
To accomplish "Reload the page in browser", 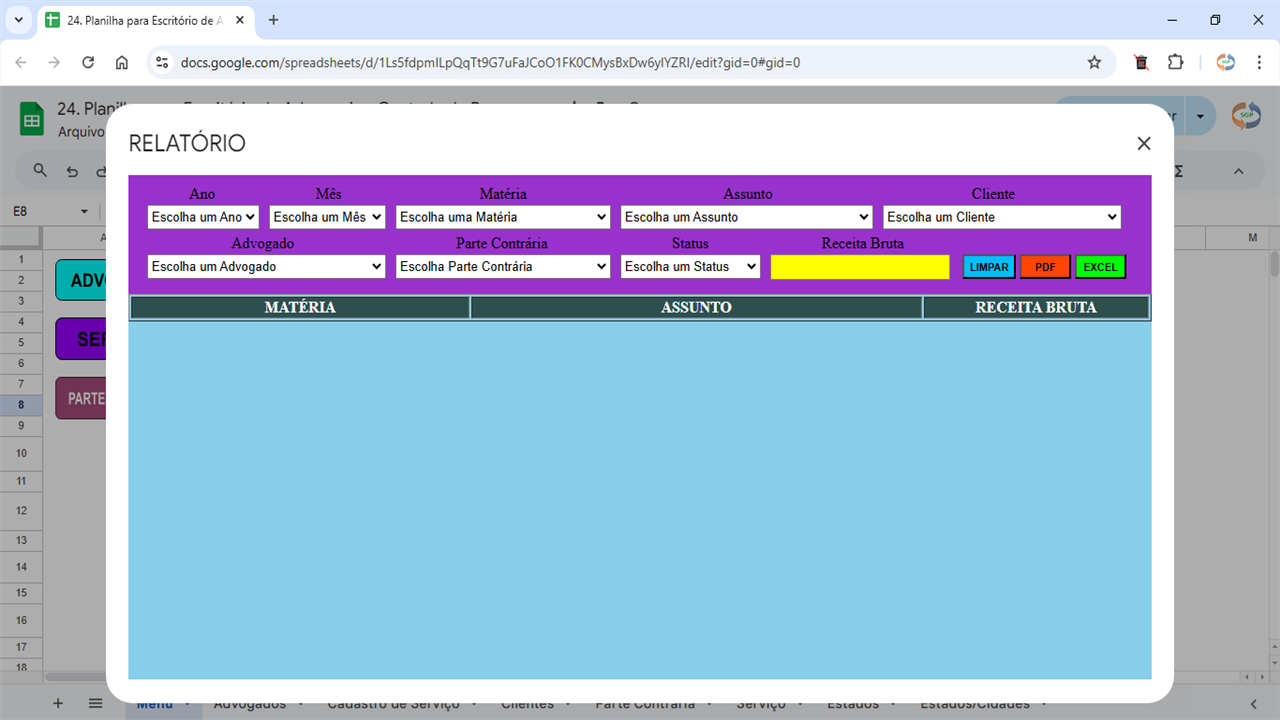I will click(88, 62).
